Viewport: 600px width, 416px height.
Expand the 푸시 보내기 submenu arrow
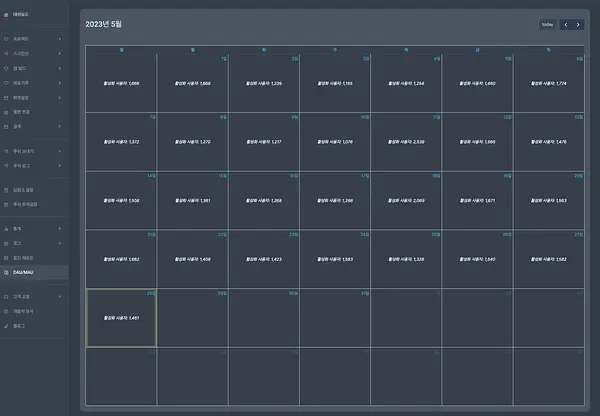click(x=60, y=152)
